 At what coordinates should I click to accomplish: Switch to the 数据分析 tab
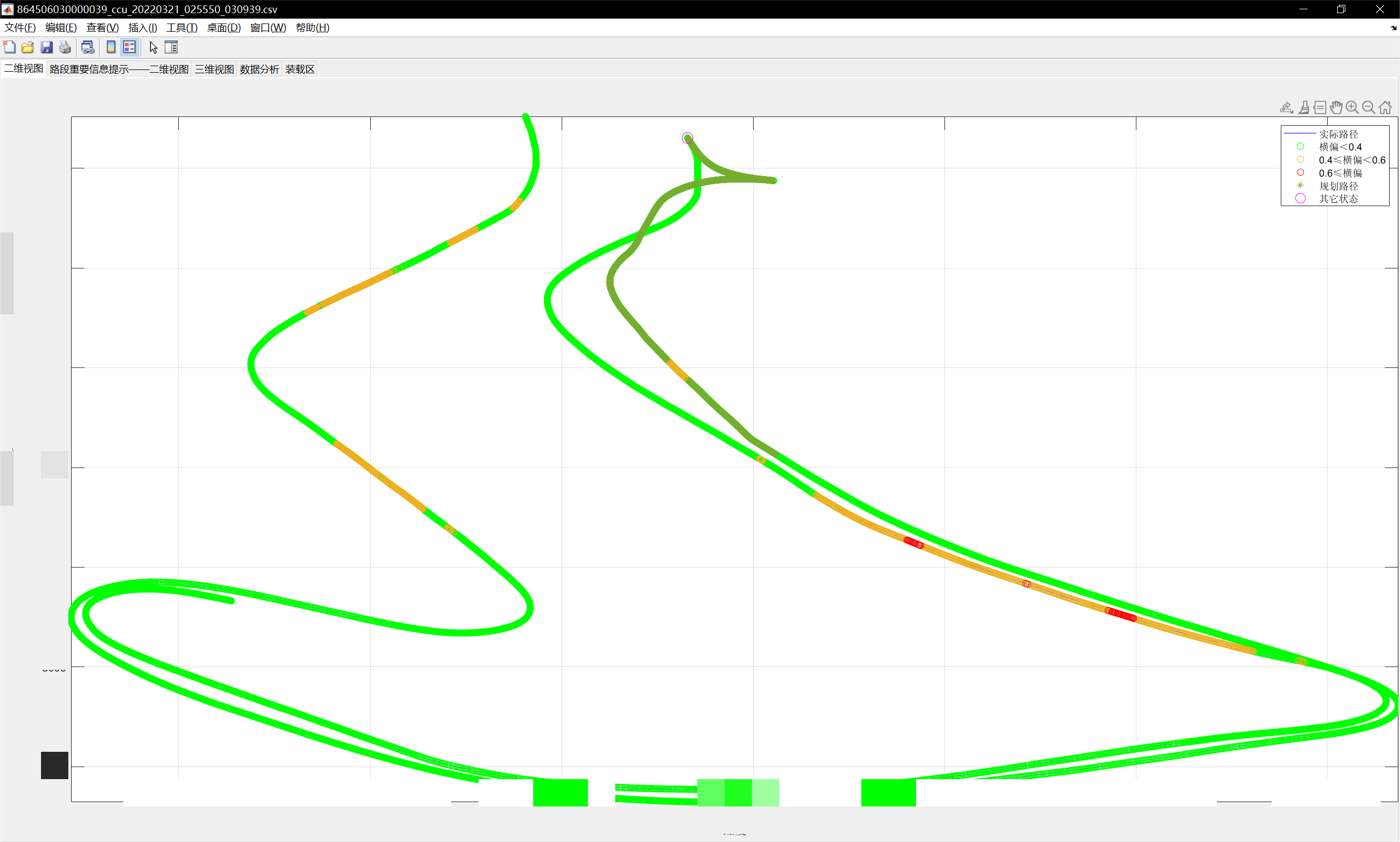click(x=259, y=69)
